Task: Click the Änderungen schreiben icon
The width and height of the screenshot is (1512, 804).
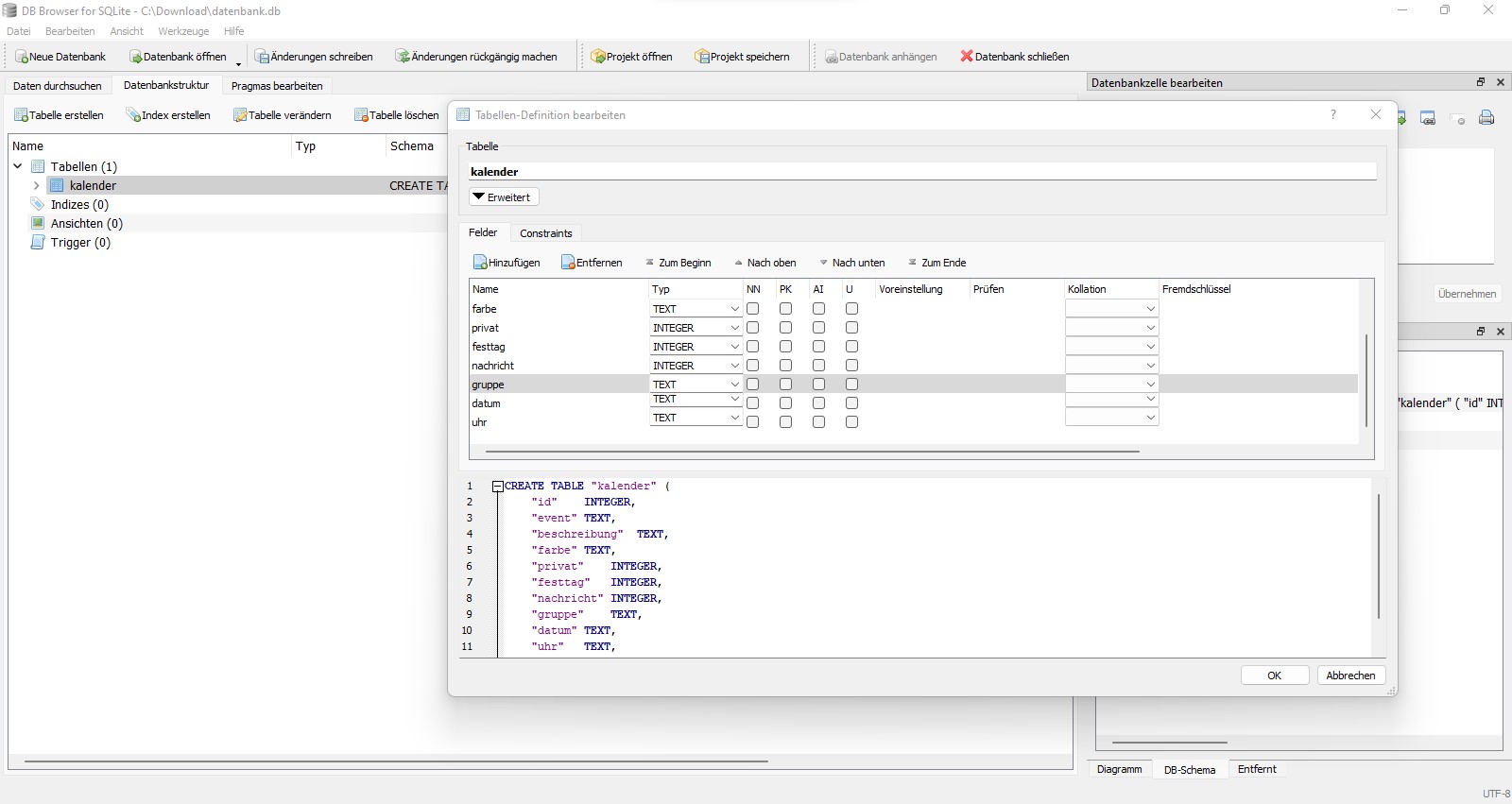Action: tap(262, 57)
